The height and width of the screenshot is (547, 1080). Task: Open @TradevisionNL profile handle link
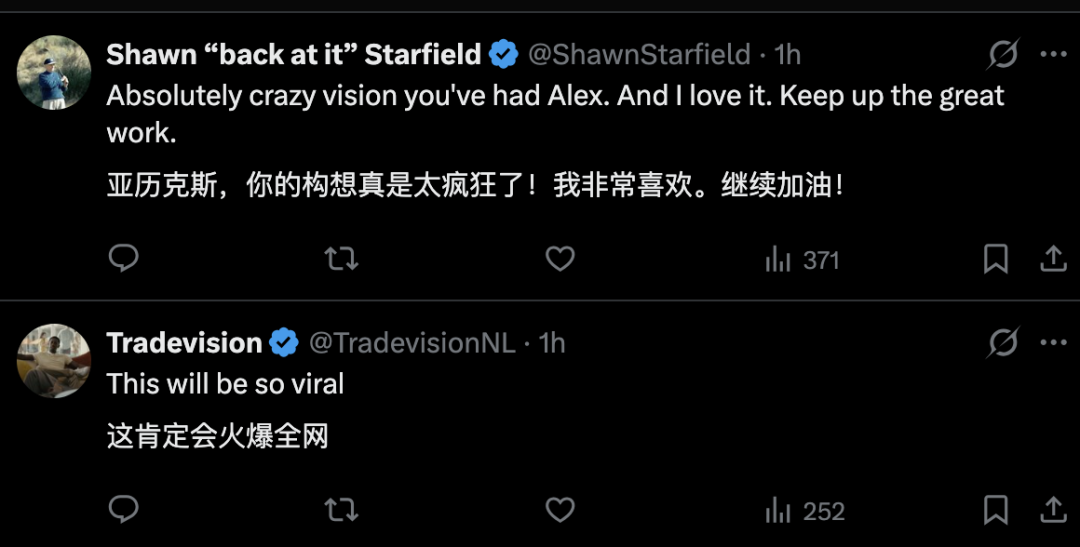(412, 343)
